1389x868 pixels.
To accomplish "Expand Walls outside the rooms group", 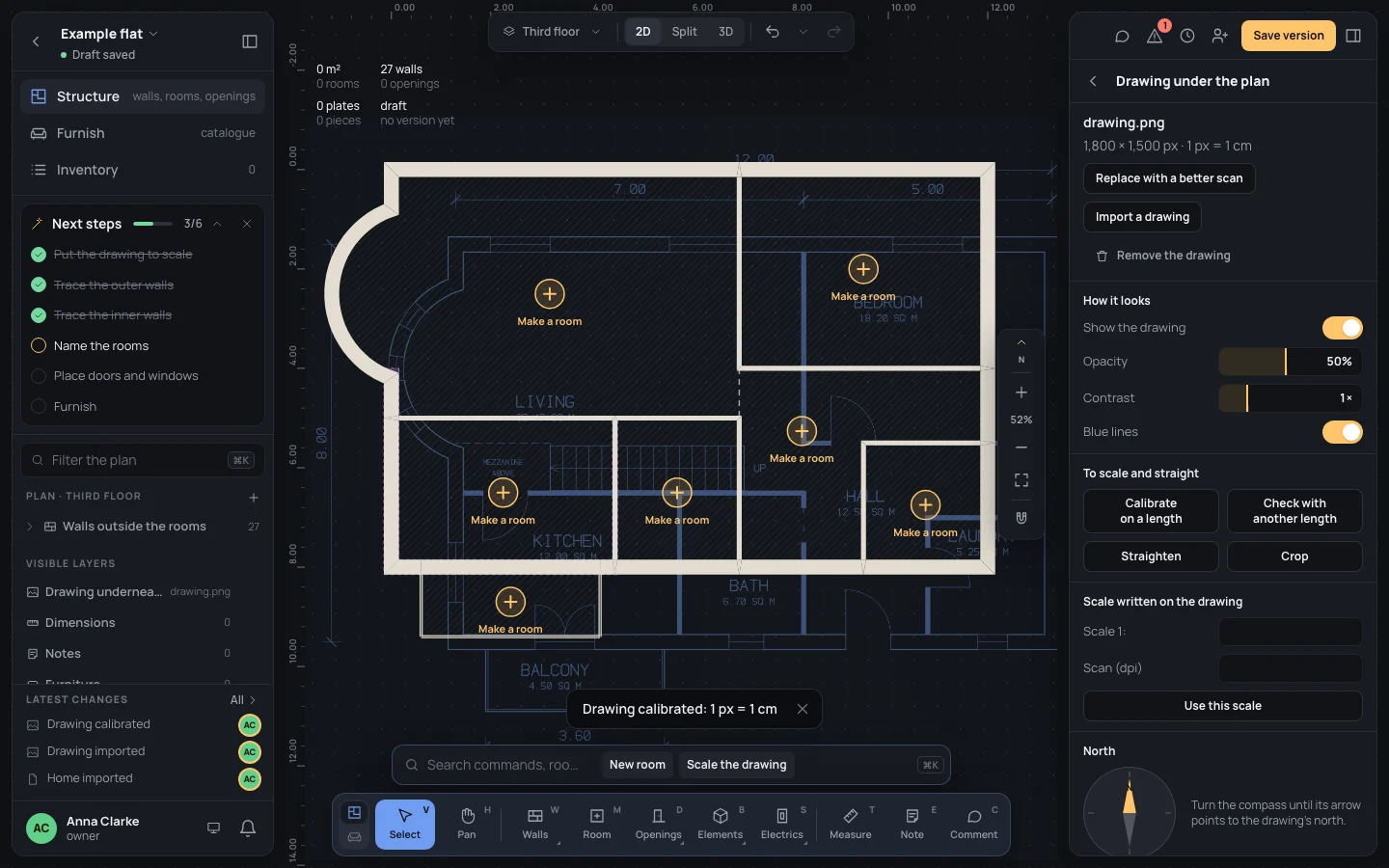I will click(30, 527).
